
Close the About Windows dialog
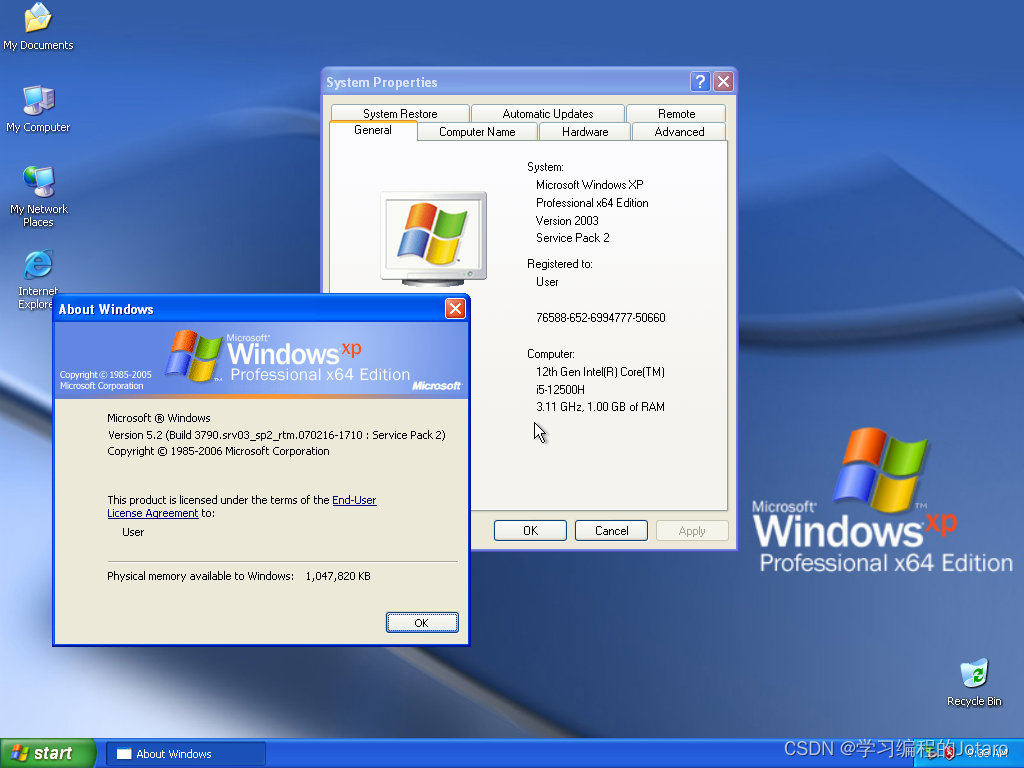pos(455,308)
